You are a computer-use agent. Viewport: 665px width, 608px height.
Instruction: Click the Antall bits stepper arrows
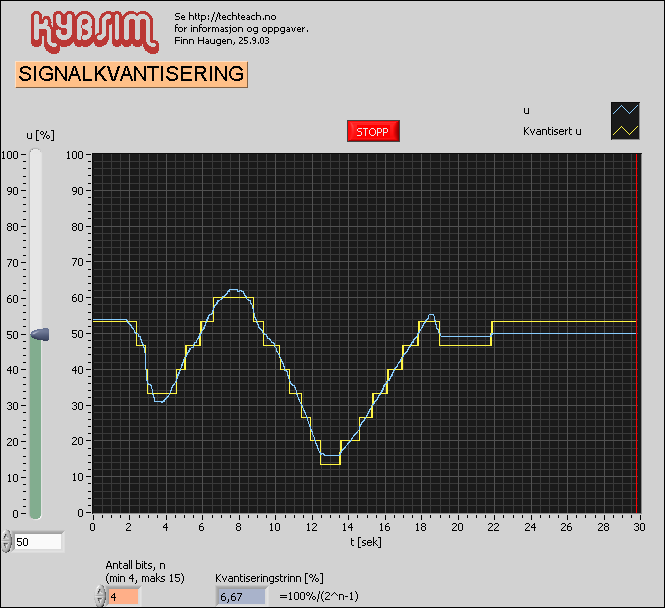pyautogui.click(x=100, y=596)
